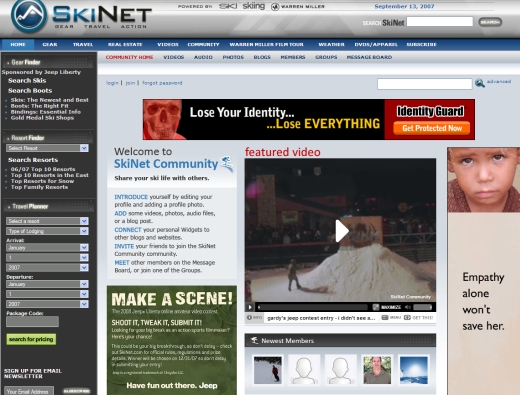Select the Message Board sub-navigation tab
The width and height of the screenshot is (520, 395).
pos(369,57)
